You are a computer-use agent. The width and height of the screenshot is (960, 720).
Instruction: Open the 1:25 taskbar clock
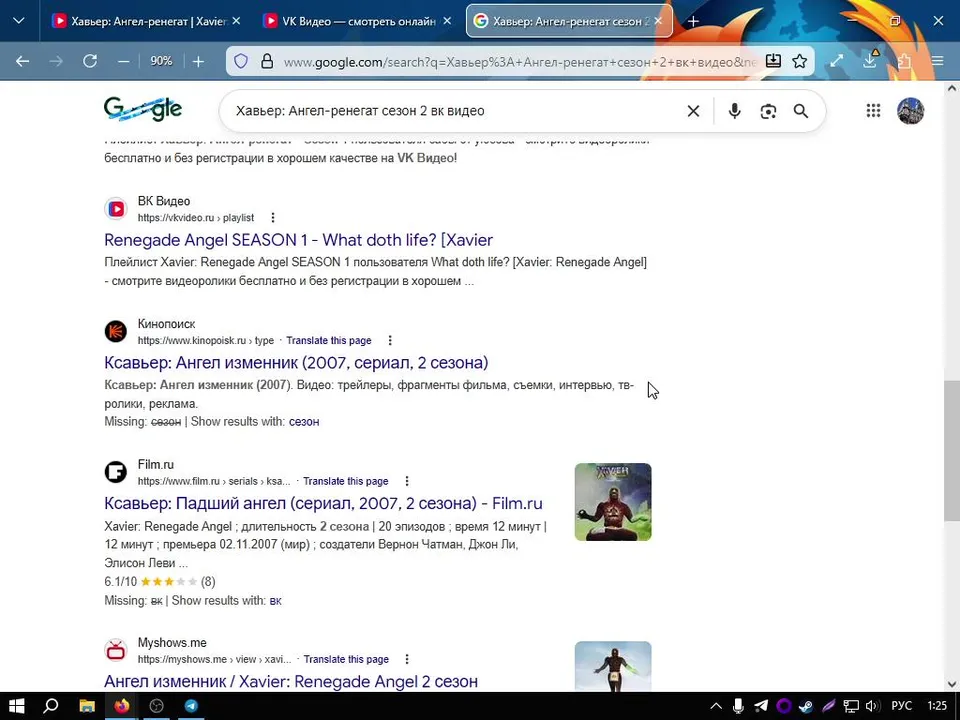[937, 706]
